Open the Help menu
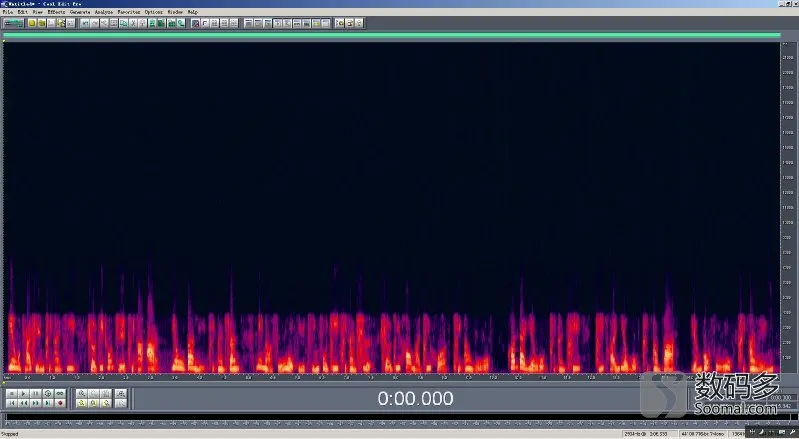Image resolution: width=799 pixels, height=439 pixels. coord(192,12)
